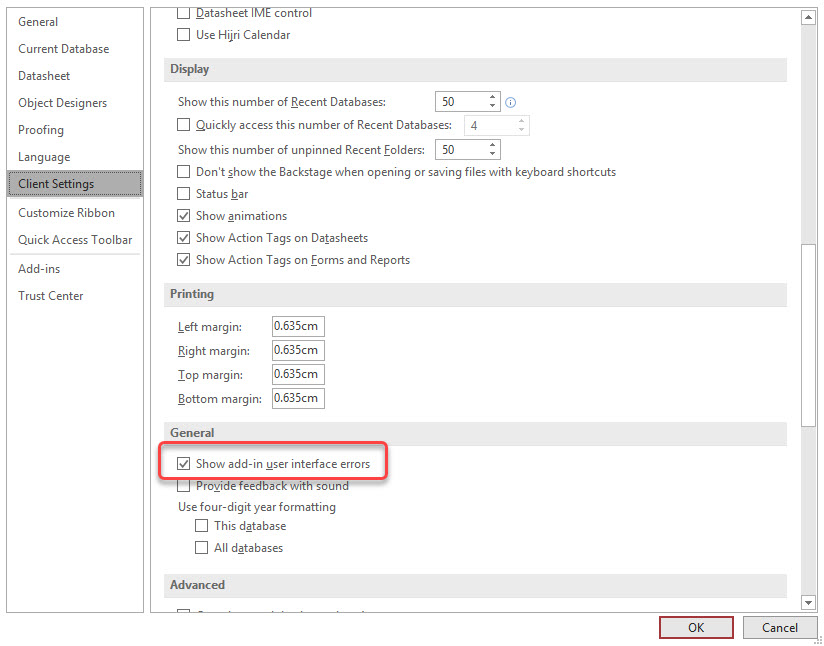This screenshot has height=646, width=824.
Task: Decrease unpinned Recent Folders count with down arrow
Action: coord(493,154)
